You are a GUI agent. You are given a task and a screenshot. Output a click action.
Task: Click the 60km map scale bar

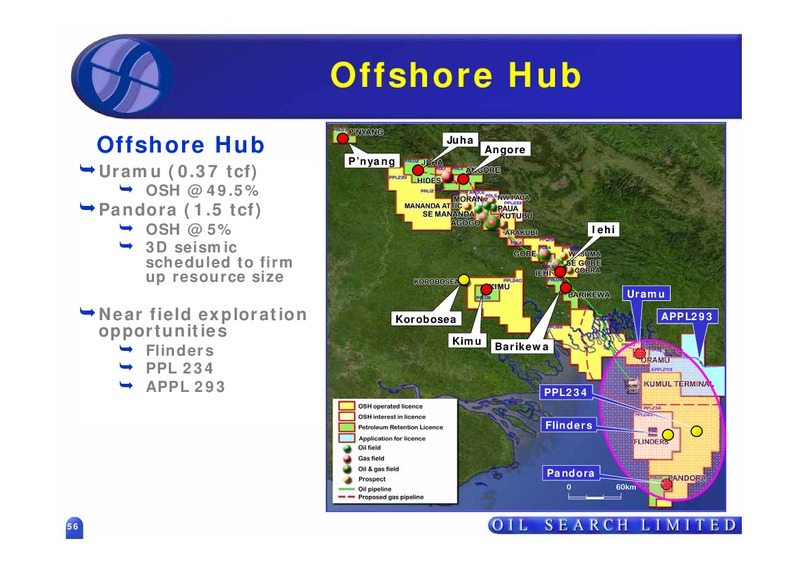pyautogui.click(x=594, y=497)
